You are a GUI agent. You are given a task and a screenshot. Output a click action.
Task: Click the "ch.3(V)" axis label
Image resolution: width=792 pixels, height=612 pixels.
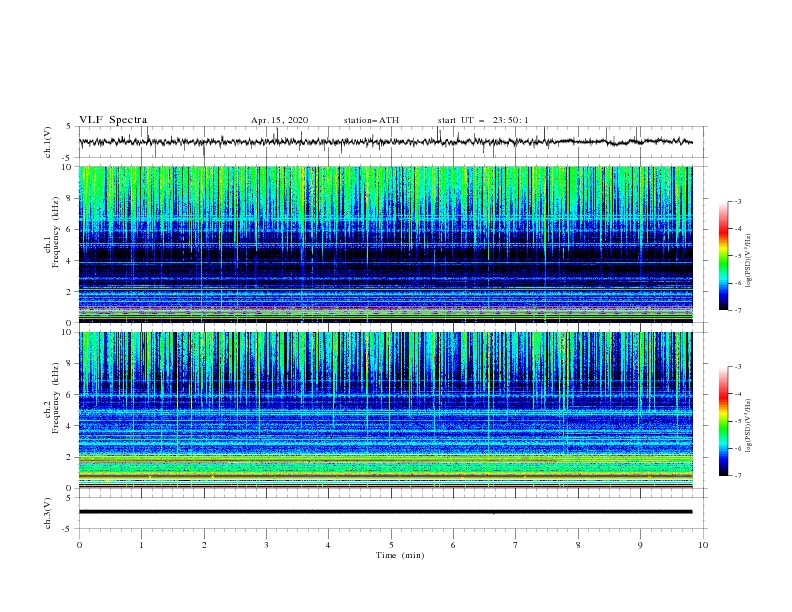click(x=48, y=513)
